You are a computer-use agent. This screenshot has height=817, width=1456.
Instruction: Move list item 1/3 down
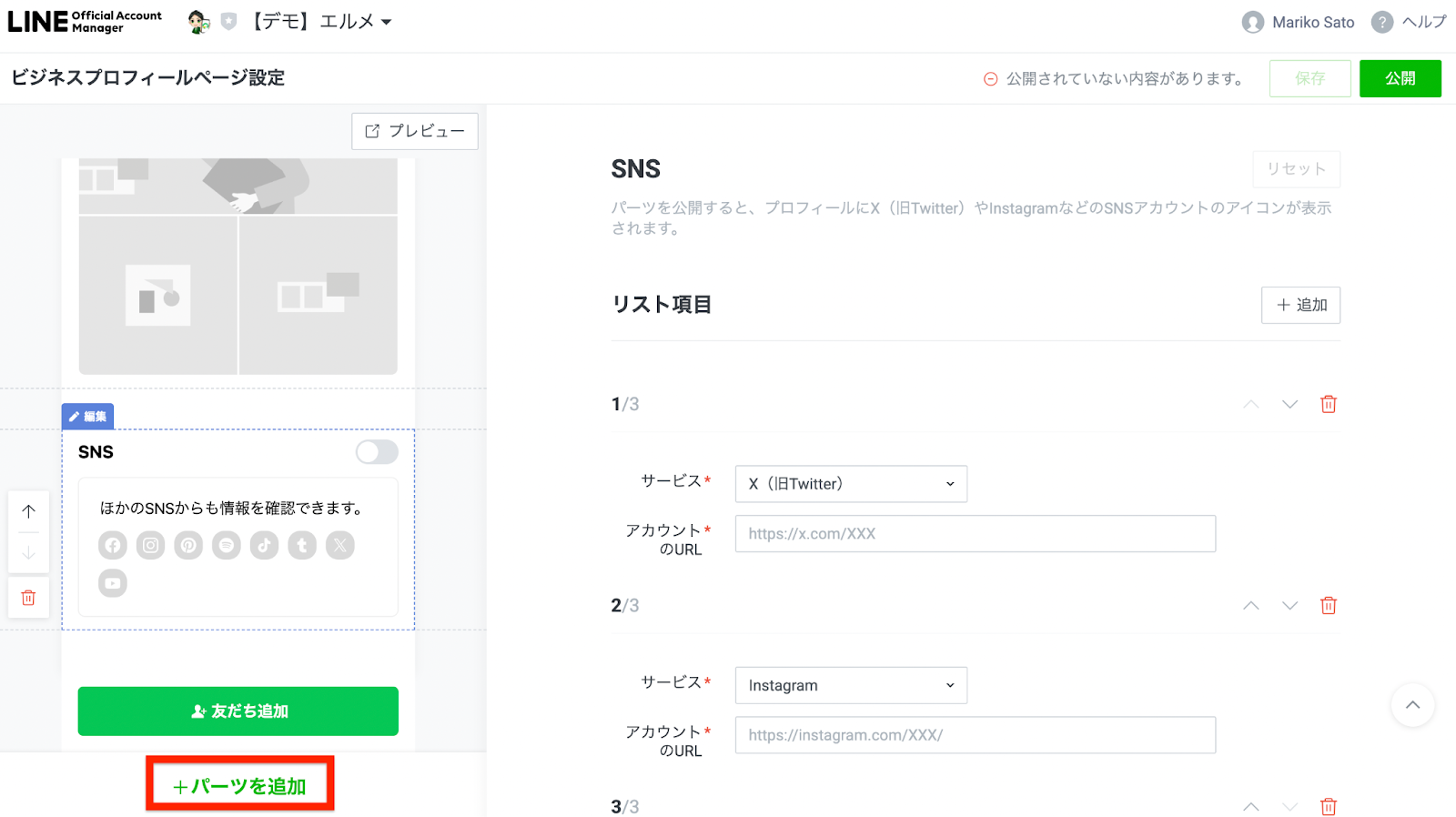click(x=1289, y=404)
